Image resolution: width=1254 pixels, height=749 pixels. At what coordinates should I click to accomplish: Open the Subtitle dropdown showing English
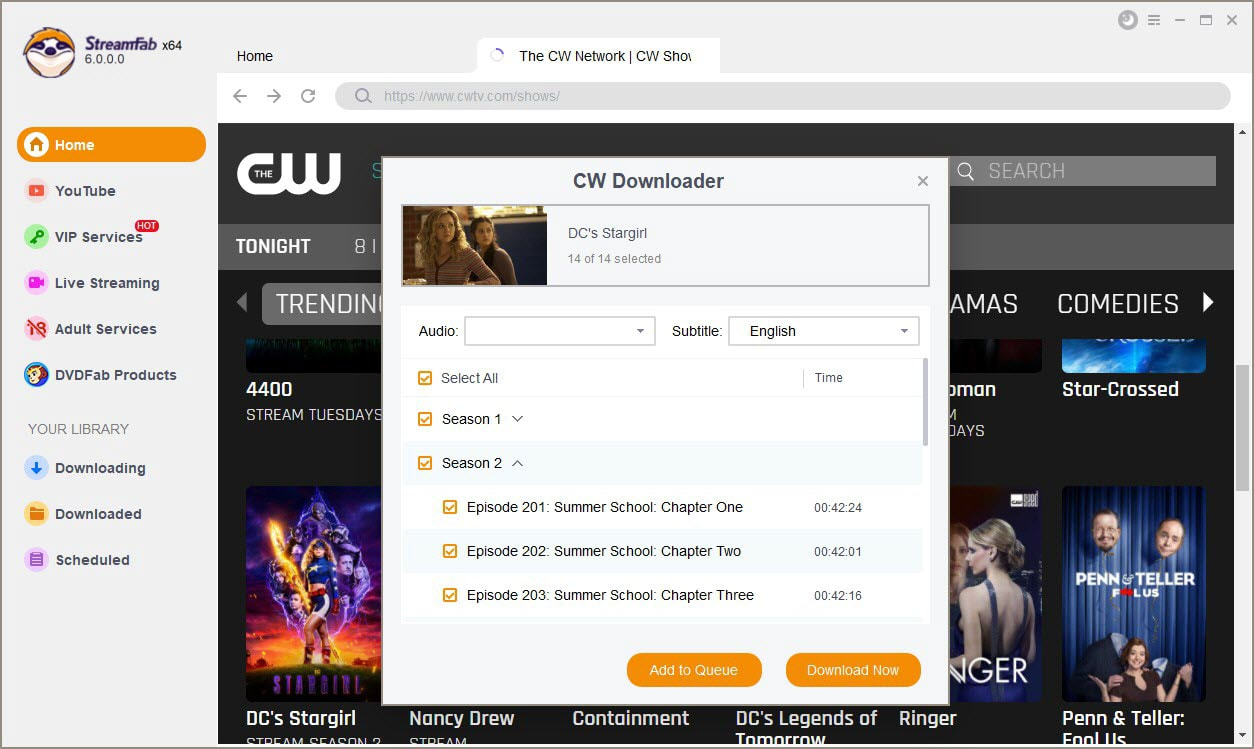coord(824,331)
